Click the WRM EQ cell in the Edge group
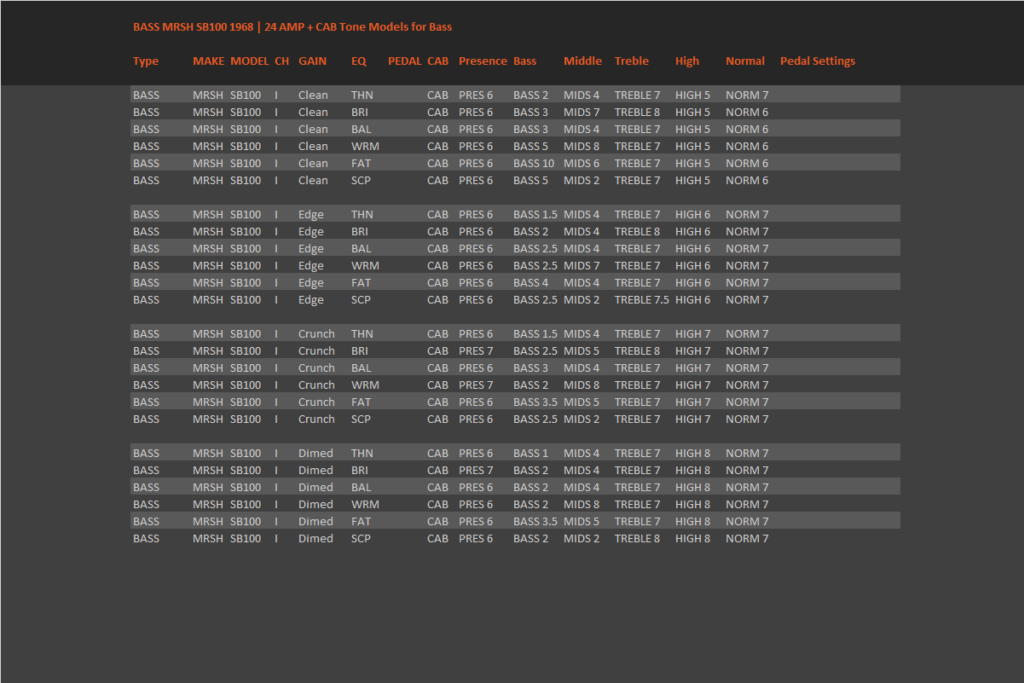Screen dimensions: 1024x683 pos(364,266)
